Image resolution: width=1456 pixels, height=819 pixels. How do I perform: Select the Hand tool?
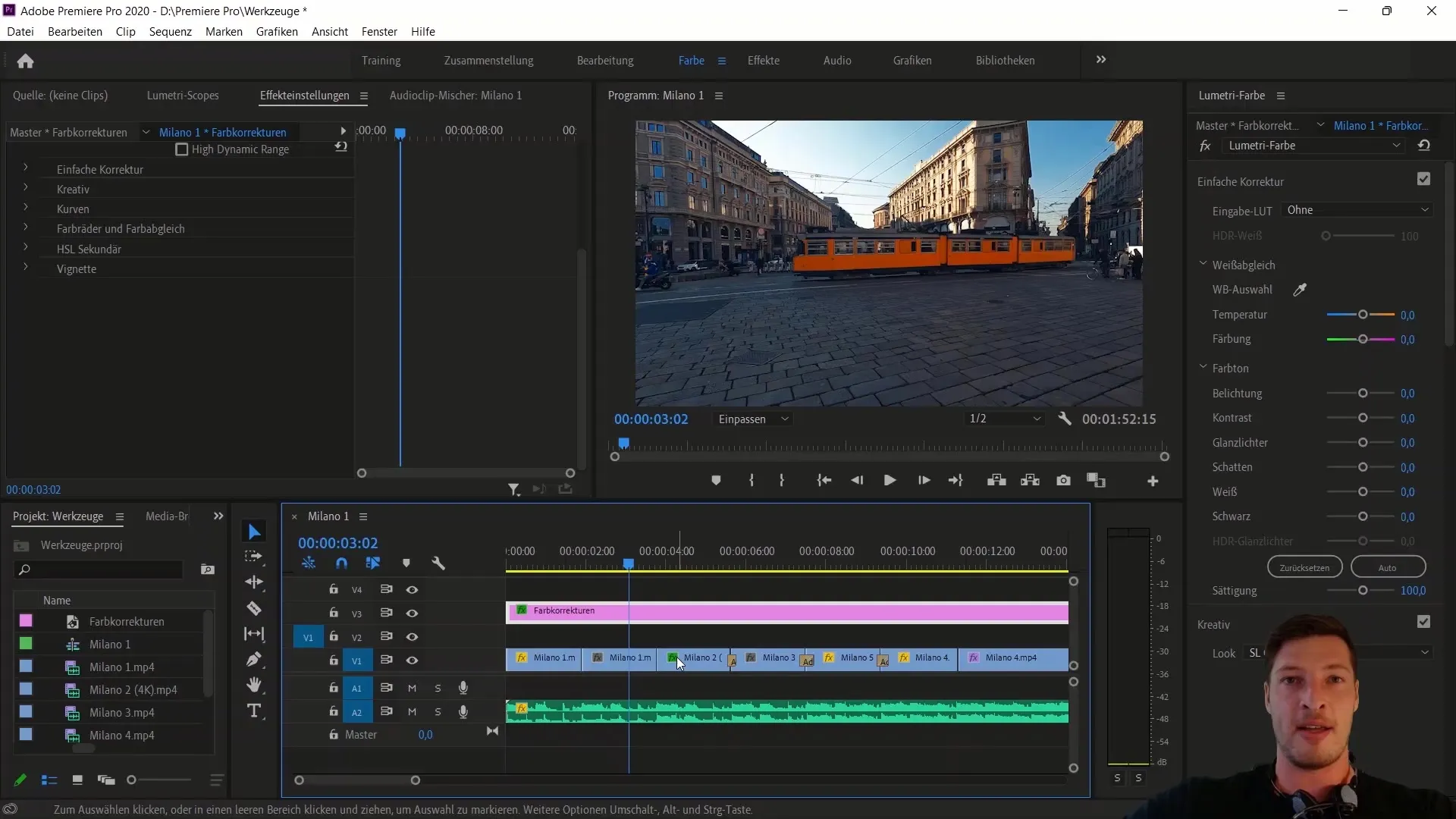click(254, 686)
